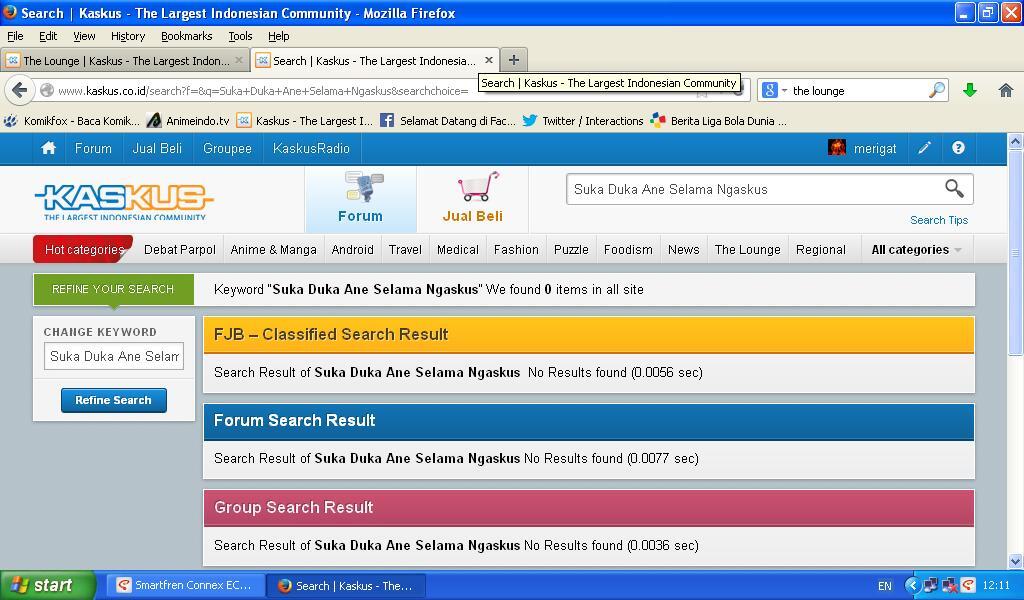Viewport: 1024px width, 600px height.
Task: Open Smartfren Connex taskbar item
Action: [185, 586]
